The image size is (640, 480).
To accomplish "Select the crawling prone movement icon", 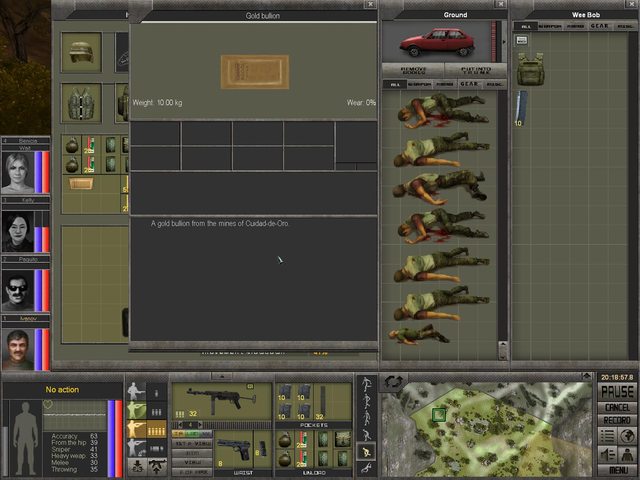I will [x=366, y=468].
